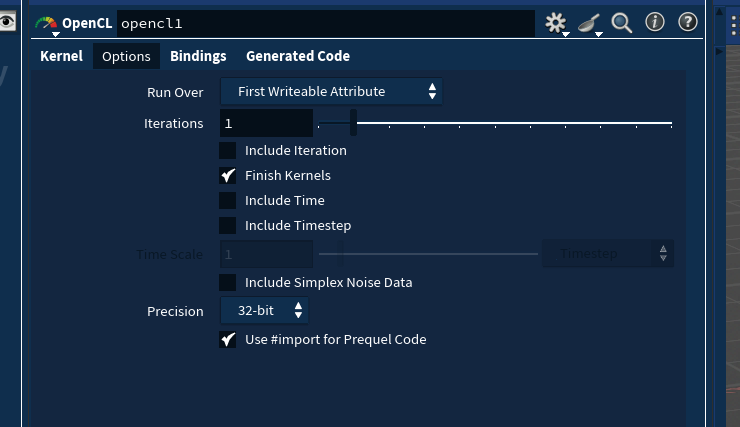This screenshot has height=427, width=740.
Task: Uncheck Finish Kernels
Action: point(228,176)
